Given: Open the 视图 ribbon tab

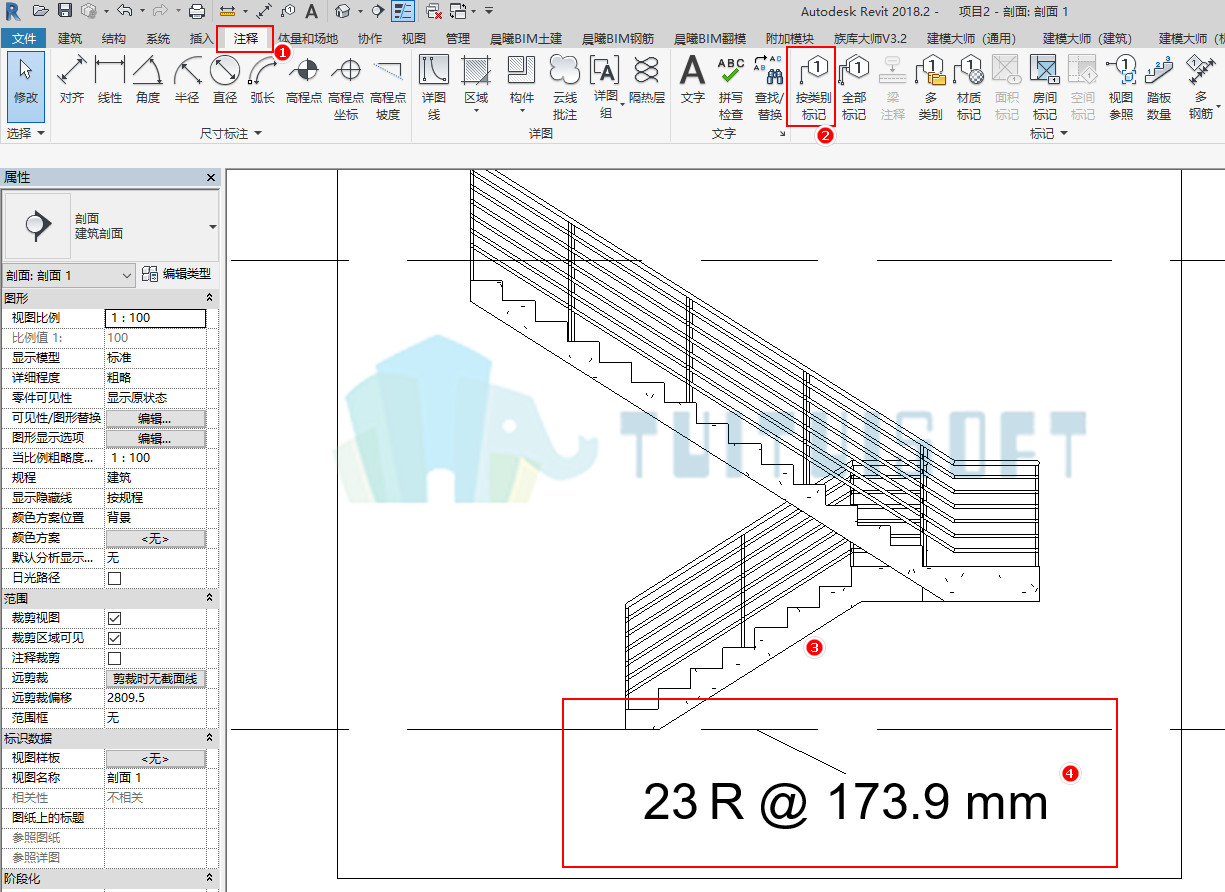Looking at the screenshot, I should (413, 39).
